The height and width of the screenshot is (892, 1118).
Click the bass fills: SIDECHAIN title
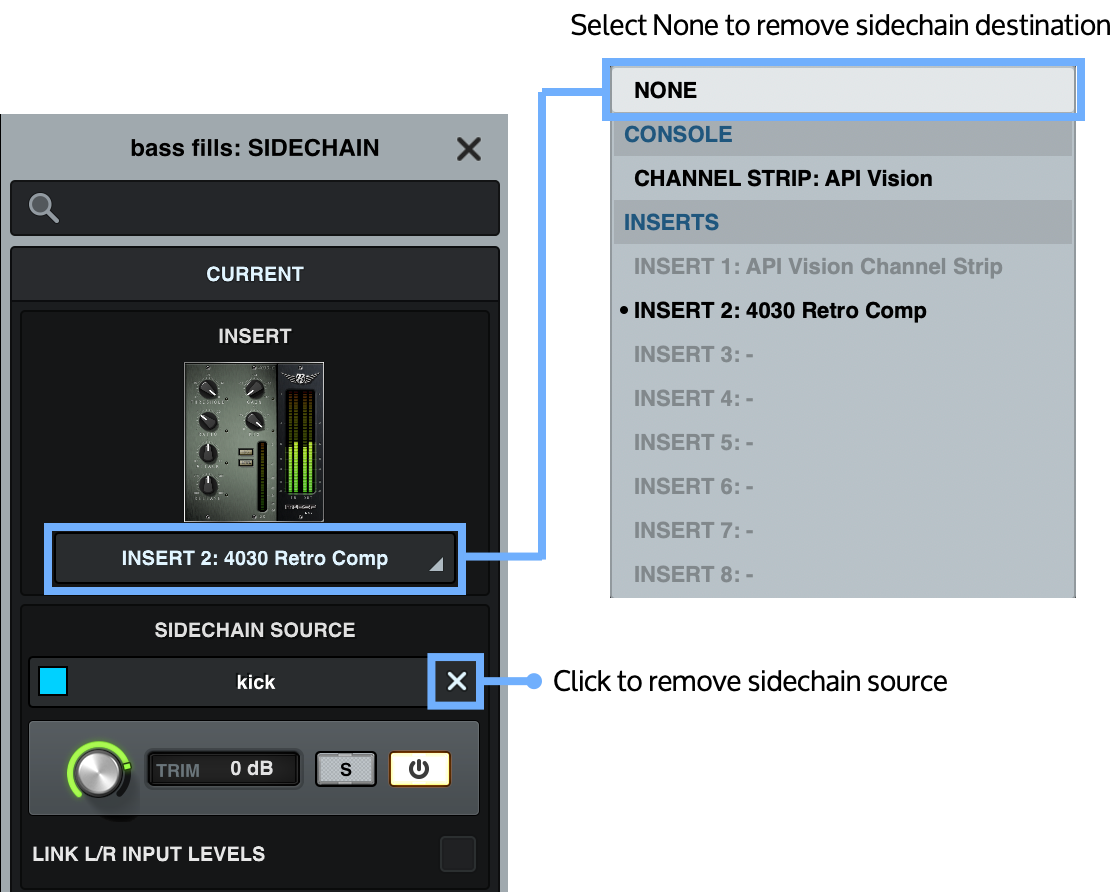click(x=255, y=148)
